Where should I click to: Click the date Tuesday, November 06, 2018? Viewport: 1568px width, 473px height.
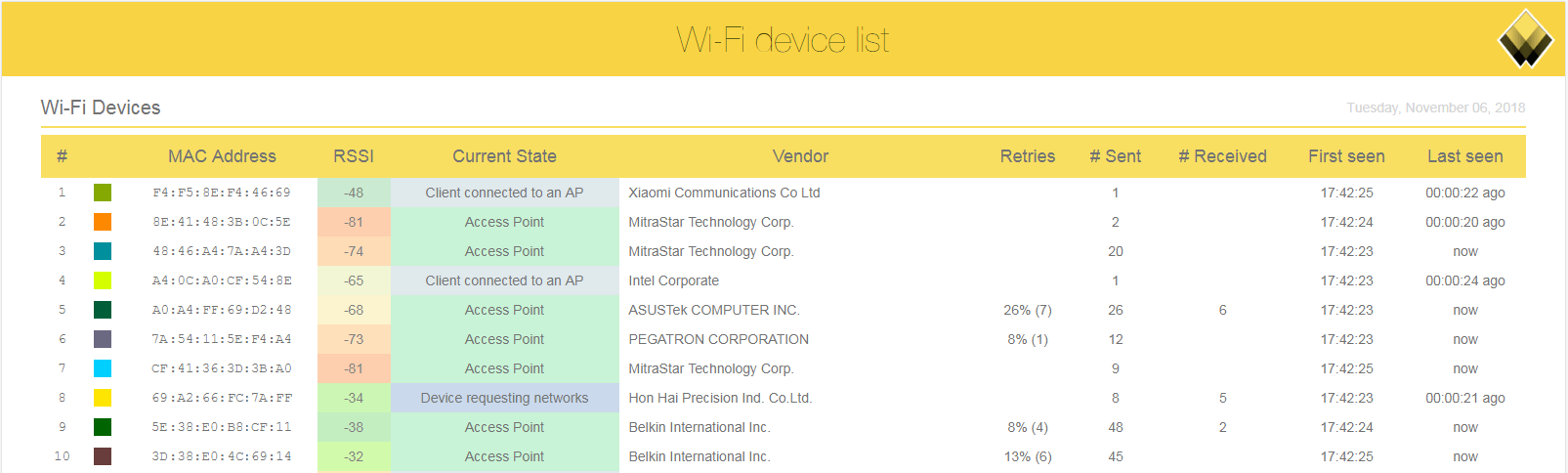coord(1435,107)
